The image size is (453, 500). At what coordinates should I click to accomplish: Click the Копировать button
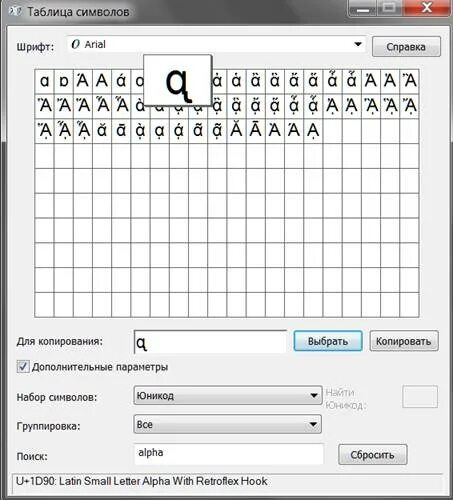click(404, 341)
